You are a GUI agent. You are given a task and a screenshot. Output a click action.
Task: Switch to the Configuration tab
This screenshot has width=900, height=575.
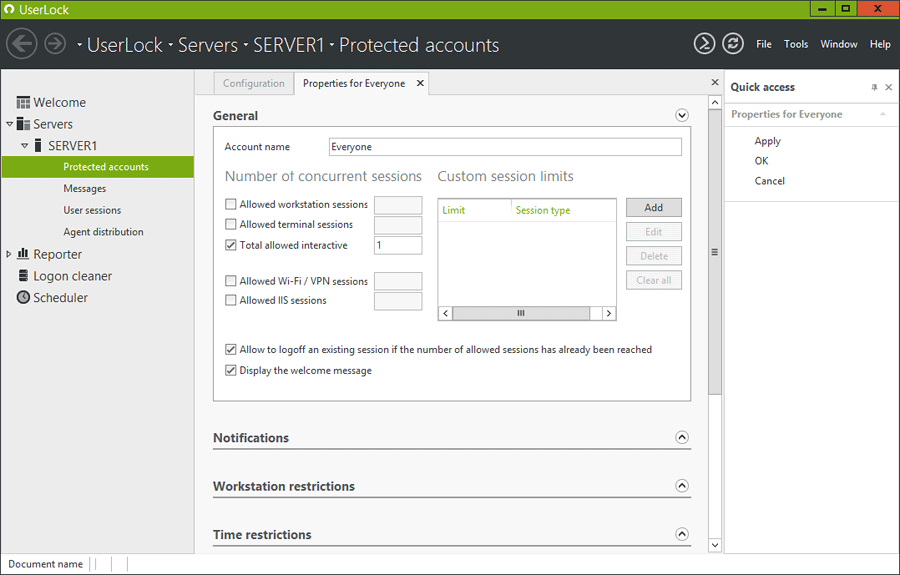[x=253, y=84]
